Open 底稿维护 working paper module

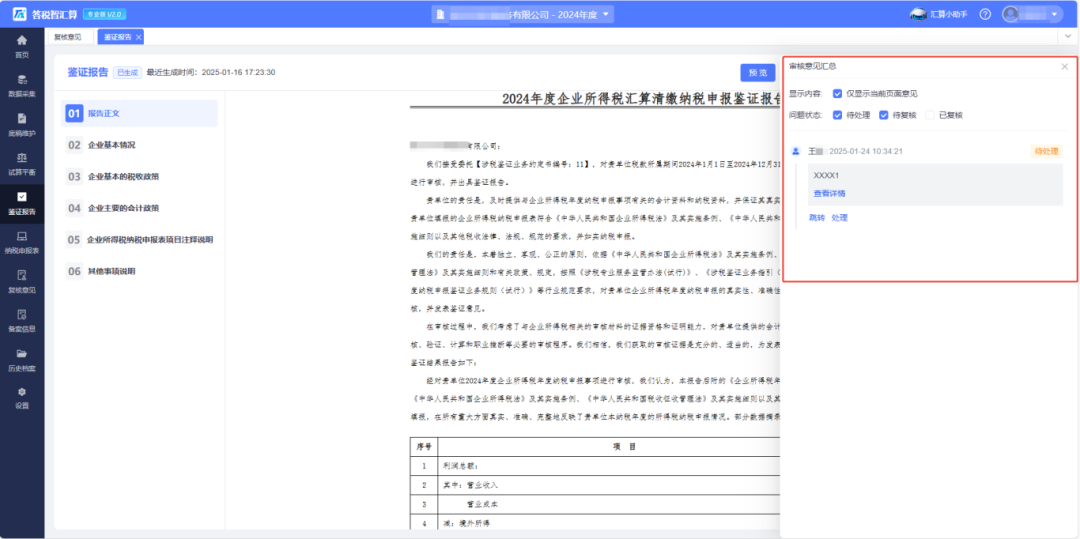(22, 124)
